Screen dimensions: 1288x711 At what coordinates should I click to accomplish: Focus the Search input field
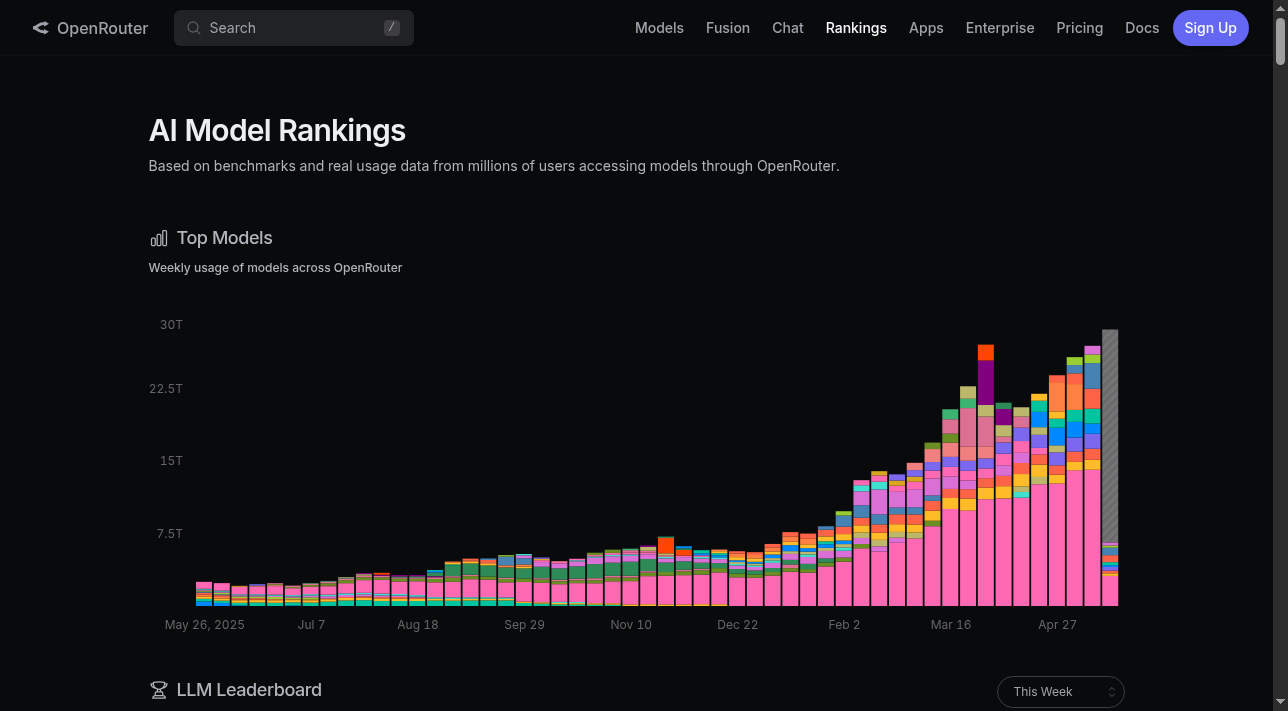click(x=294, y=28)
